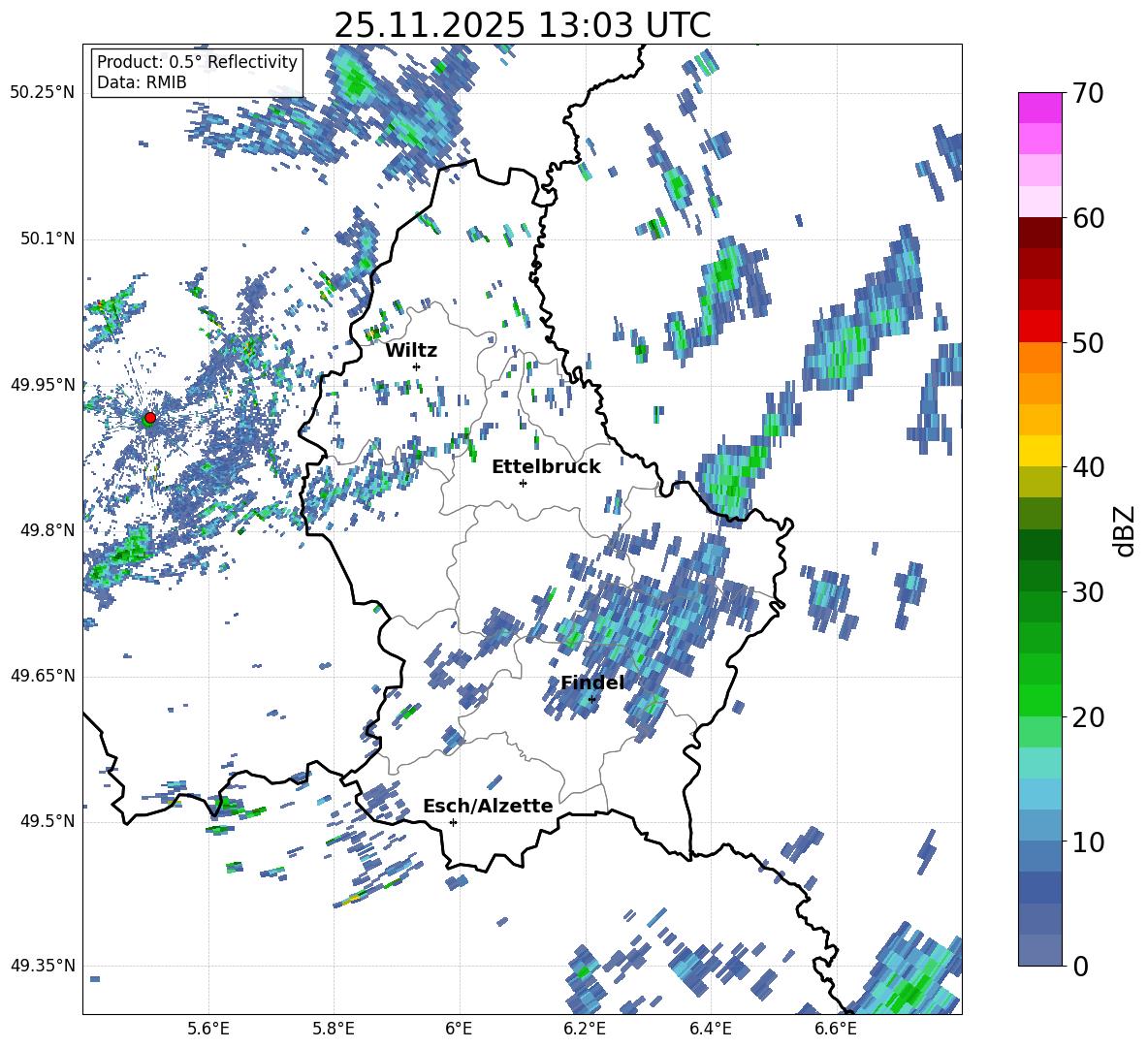The width and height of the screenshot is (1148, 1048).
Task: Click the Ettelbruck city label
Action: (x=546, y=467)
